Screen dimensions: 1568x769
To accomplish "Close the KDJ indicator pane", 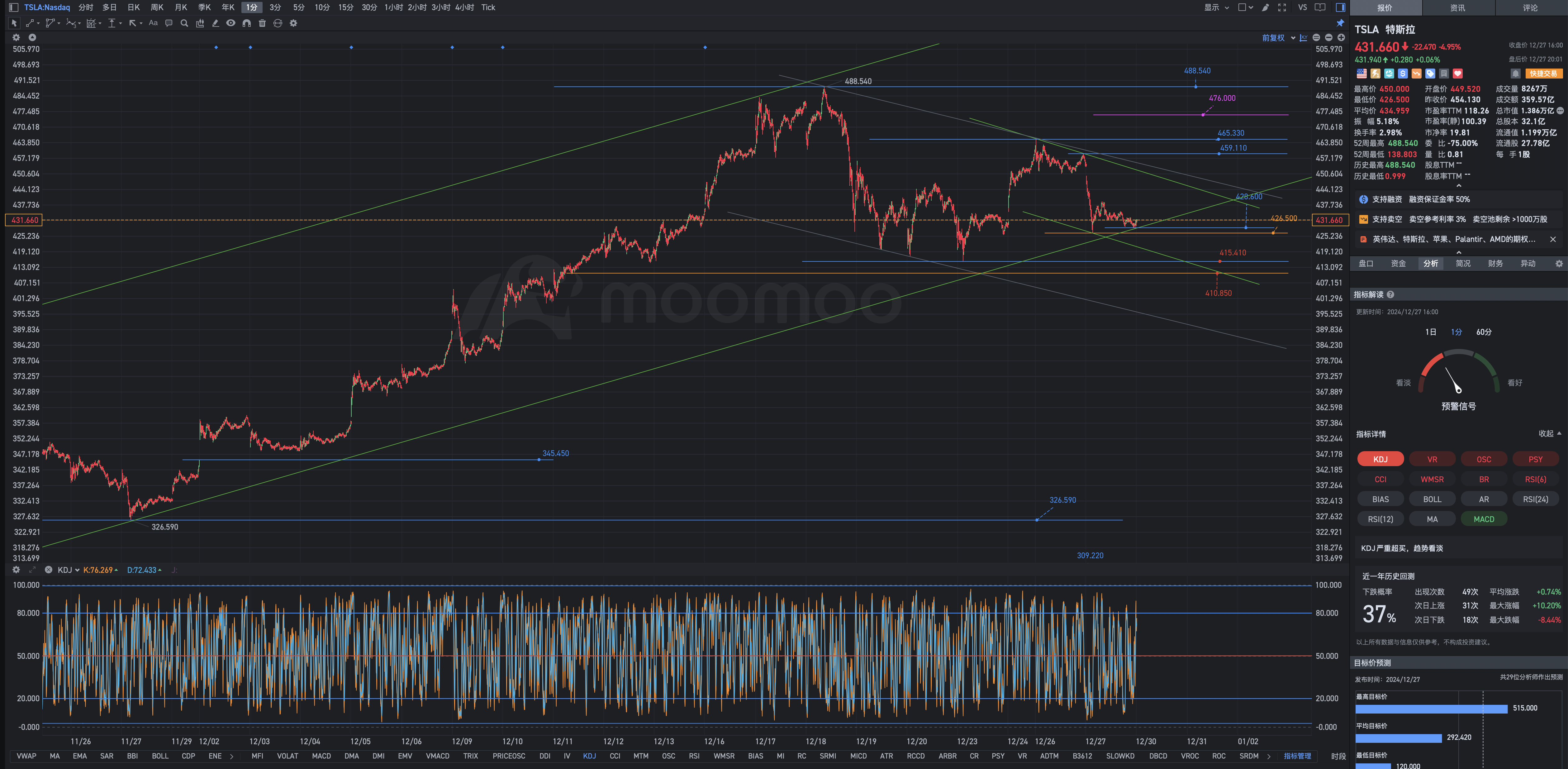I will coord(48,570).
